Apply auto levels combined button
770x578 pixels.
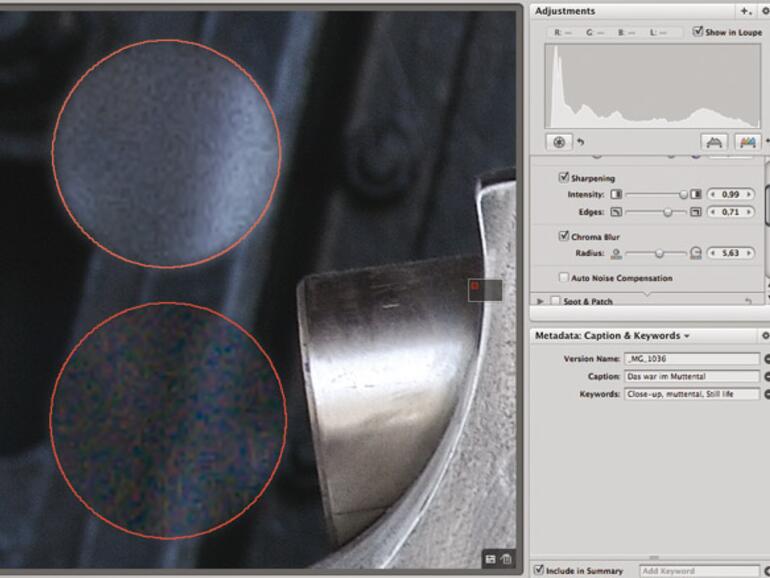714,142
